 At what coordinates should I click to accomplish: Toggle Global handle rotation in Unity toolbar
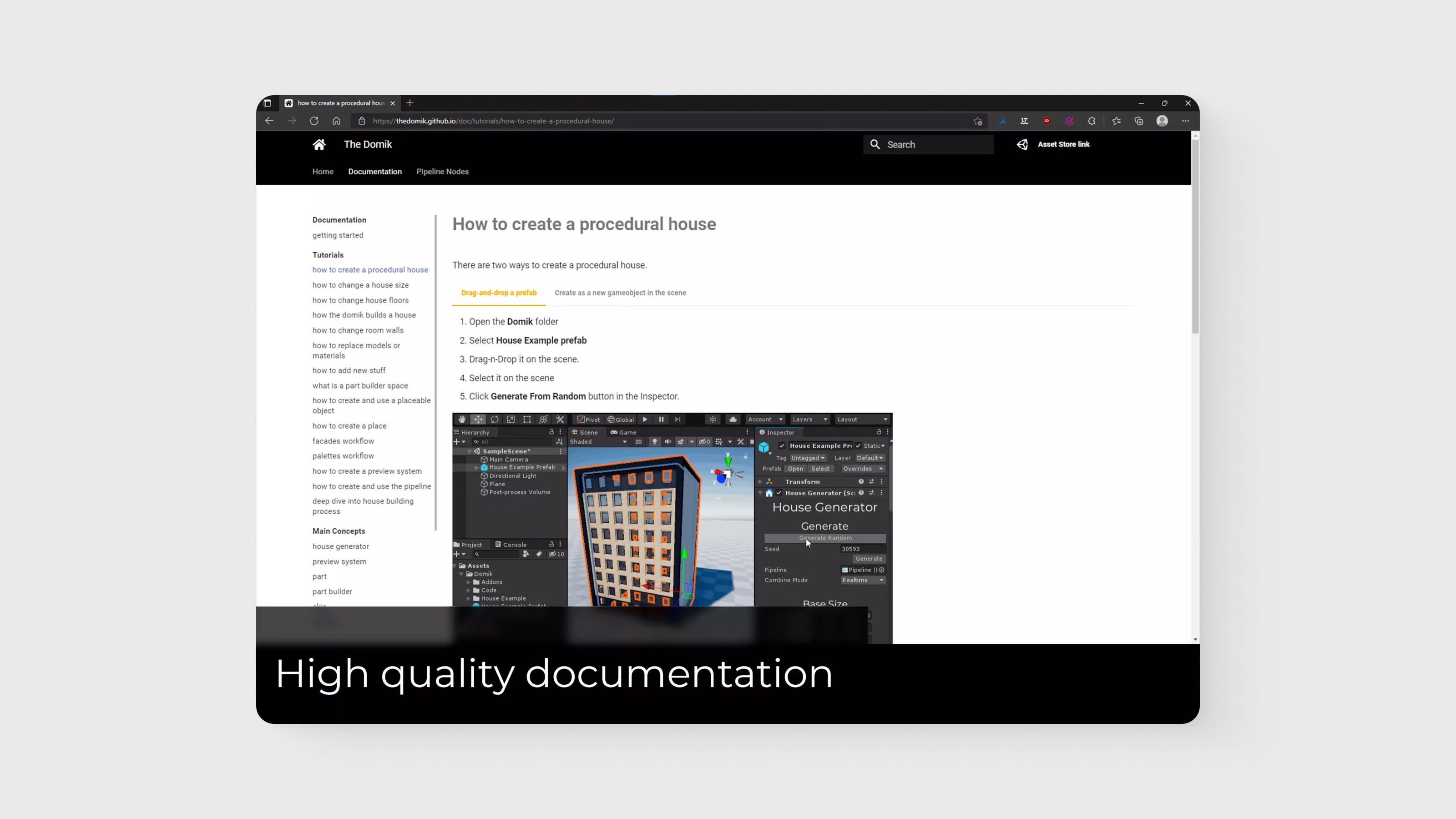[621, 420]
